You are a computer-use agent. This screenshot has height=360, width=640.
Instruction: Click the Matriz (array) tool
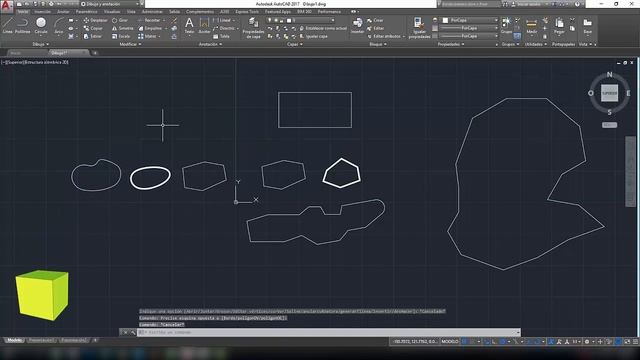pyautogui.click(x=148, y=36)
